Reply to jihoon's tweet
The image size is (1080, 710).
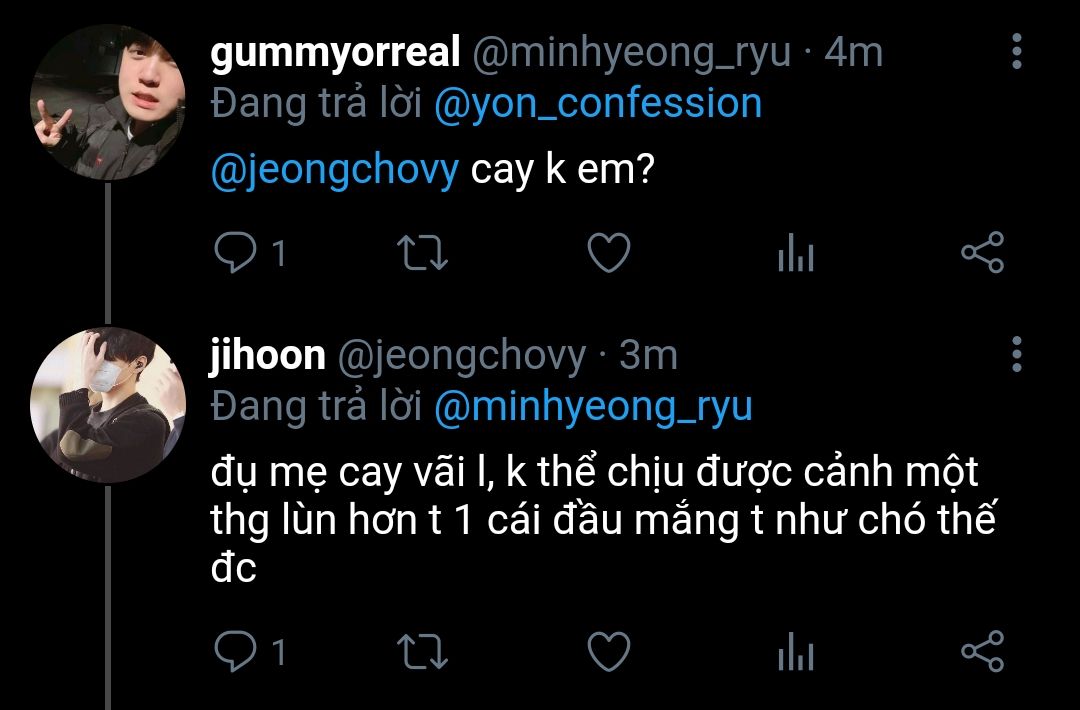click(235, 651)
